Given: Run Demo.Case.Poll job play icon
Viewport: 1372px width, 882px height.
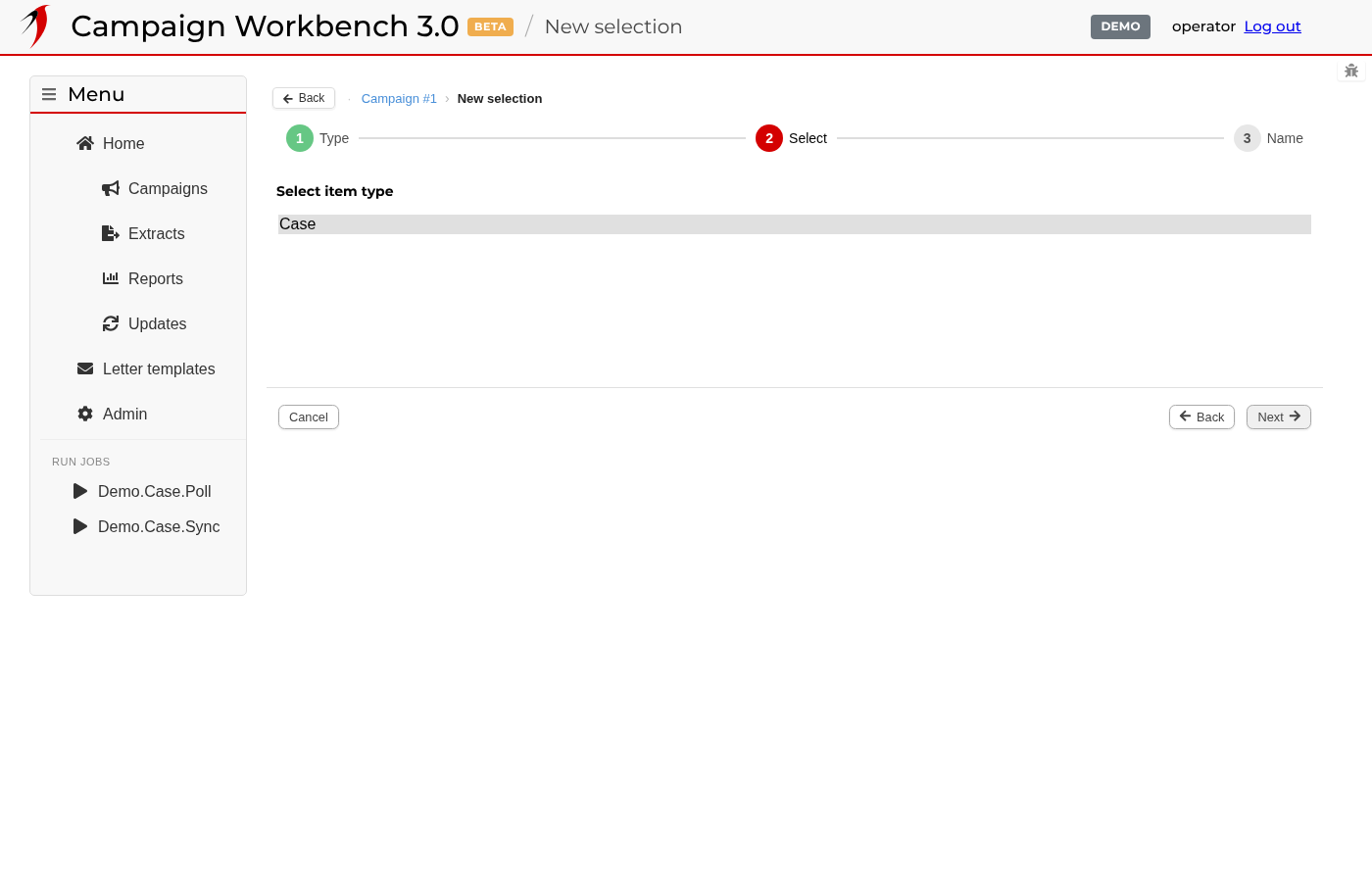Looking at the screenshot, I should (x=80, y=491).
